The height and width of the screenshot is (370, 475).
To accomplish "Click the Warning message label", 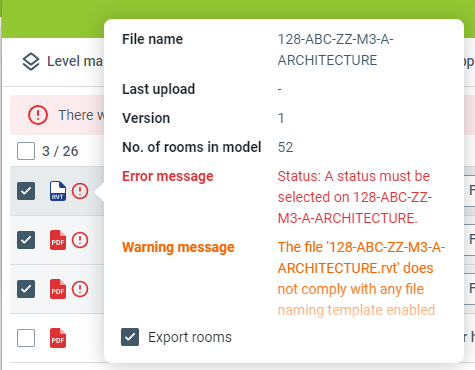I will pos(178,247).
